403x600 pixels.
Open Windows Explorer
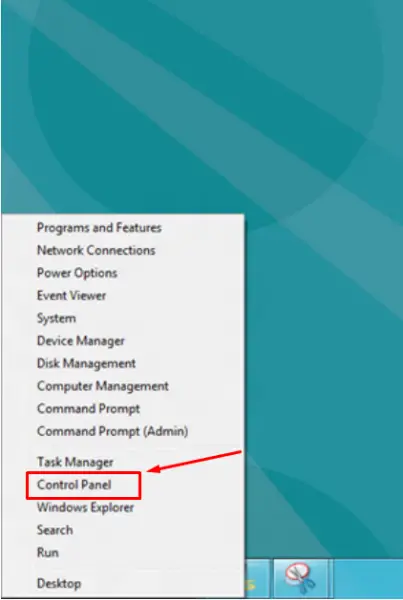[85, 508]
